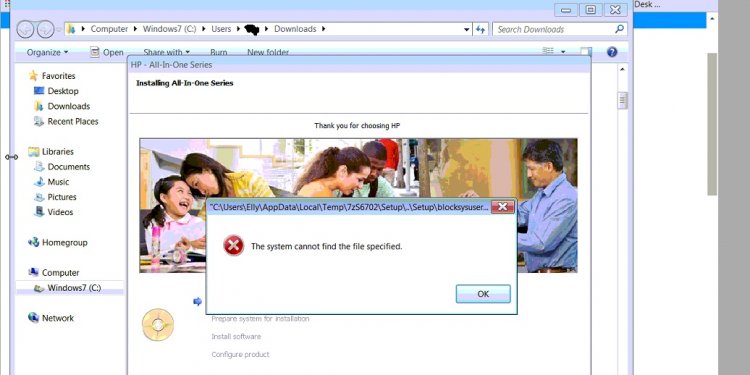Click the red error icon in dialog

[233, 246]
